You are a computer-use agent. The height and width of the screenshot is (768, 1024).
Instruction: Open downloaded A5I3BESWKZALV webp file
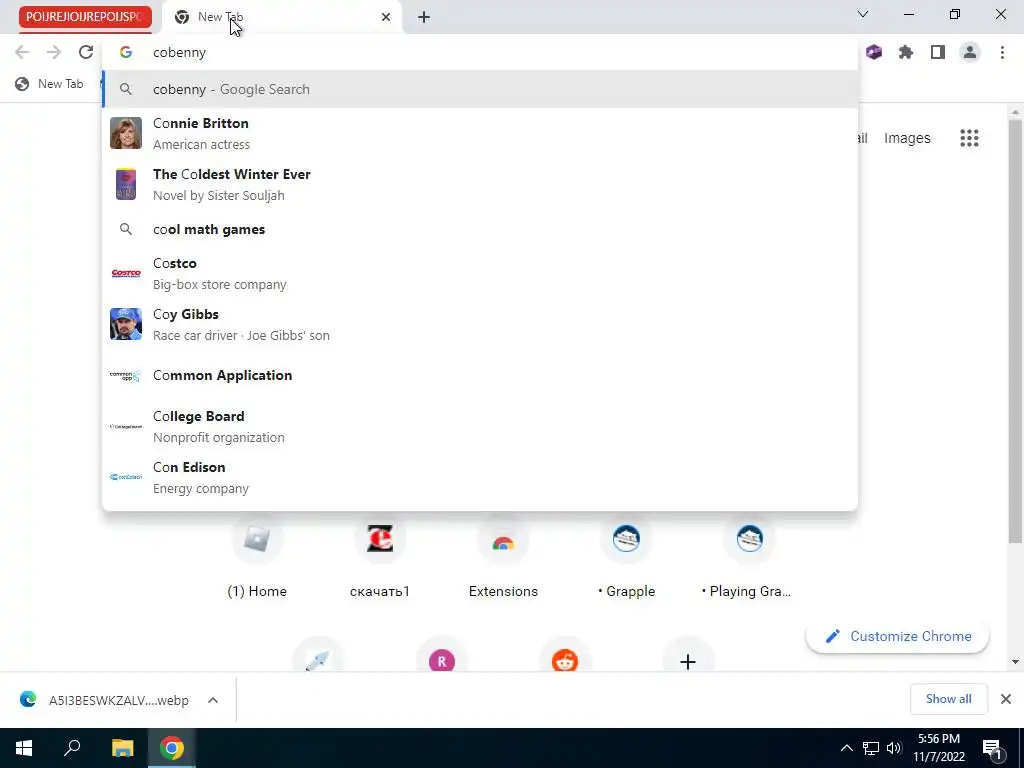pyautogui.click(x=104, y=700)
